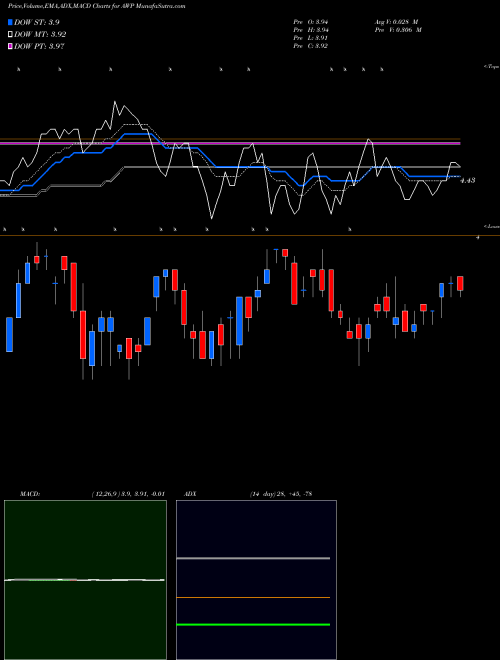
Task: Click the blue DOW ST legend swatch
Action: [x=10, y=22]
